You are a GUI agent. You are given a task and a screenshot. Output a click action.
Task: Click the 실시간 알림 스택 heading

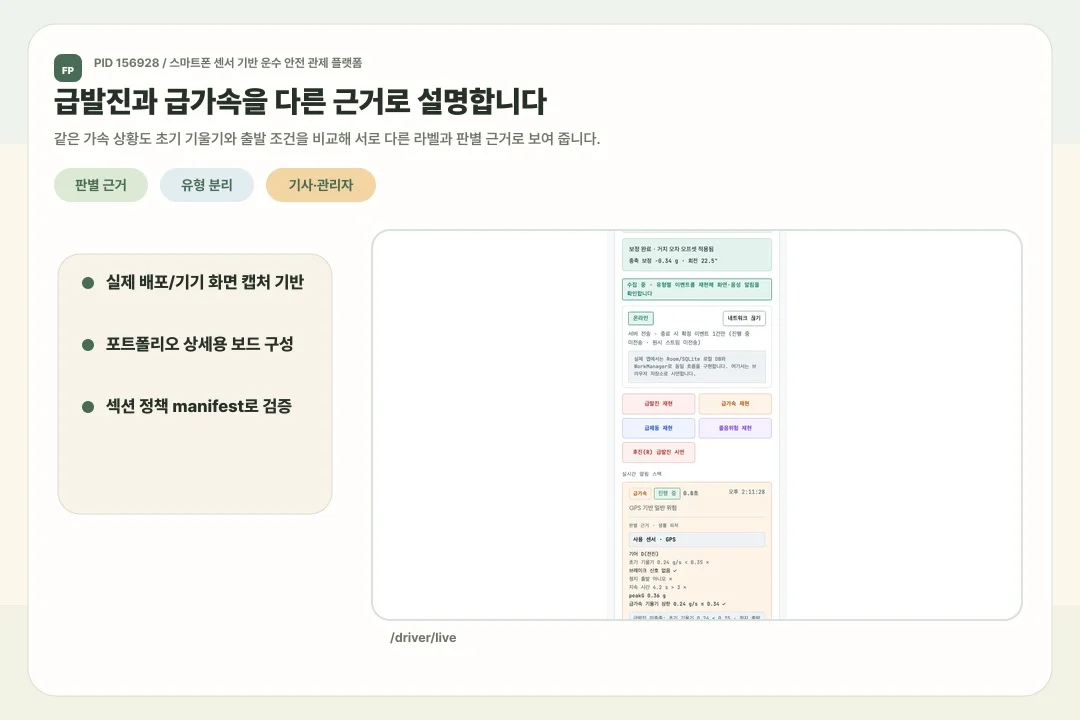click(x=642, y=474)
